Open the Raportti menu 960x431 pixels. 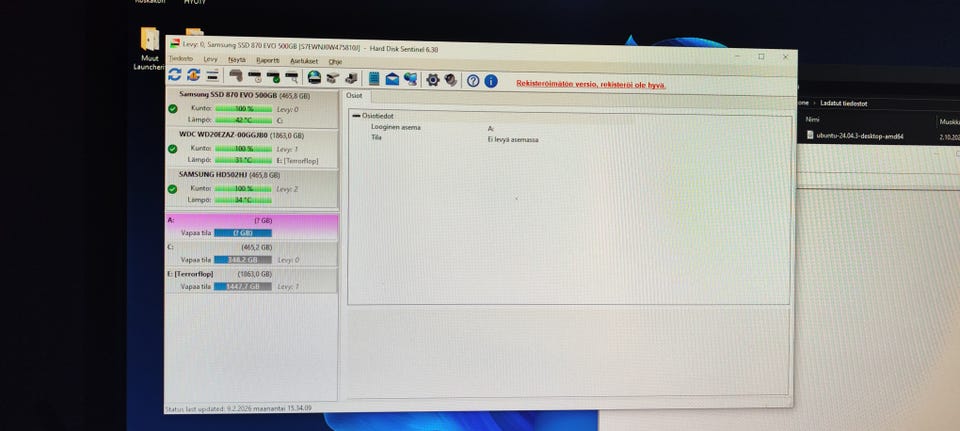click(268, 61)
